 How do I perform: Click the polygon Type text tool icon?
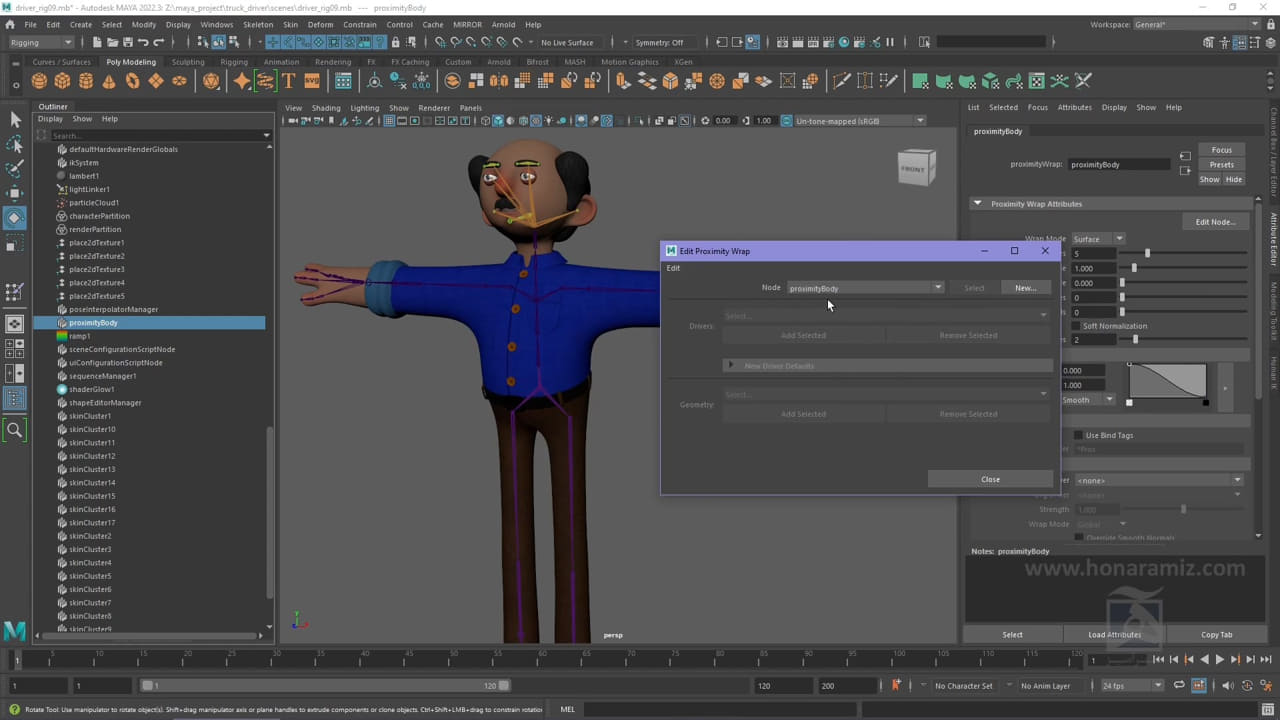tap(288, 81)
